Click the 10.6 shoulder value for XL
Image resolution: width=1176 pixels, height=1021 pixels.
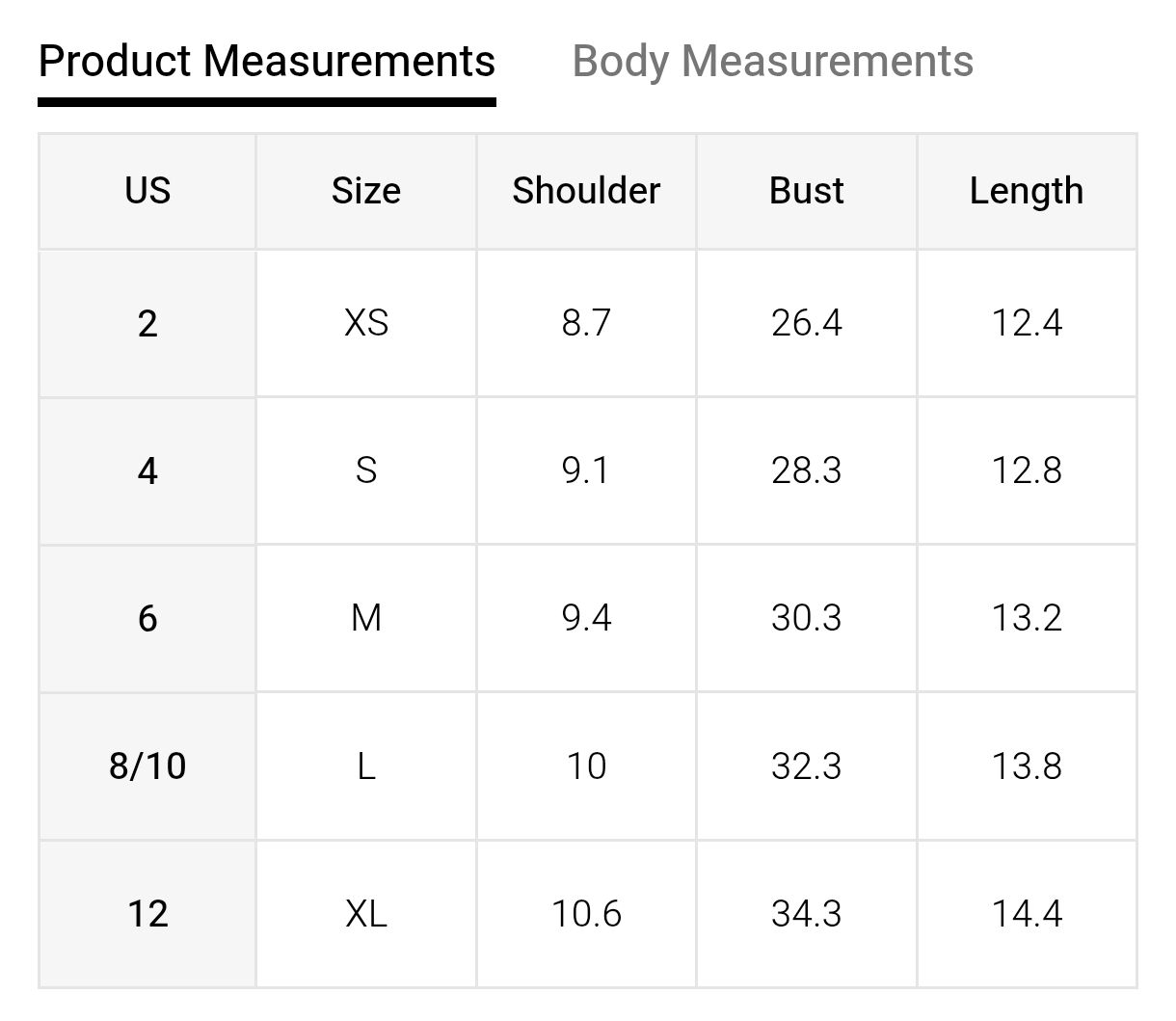586,913
